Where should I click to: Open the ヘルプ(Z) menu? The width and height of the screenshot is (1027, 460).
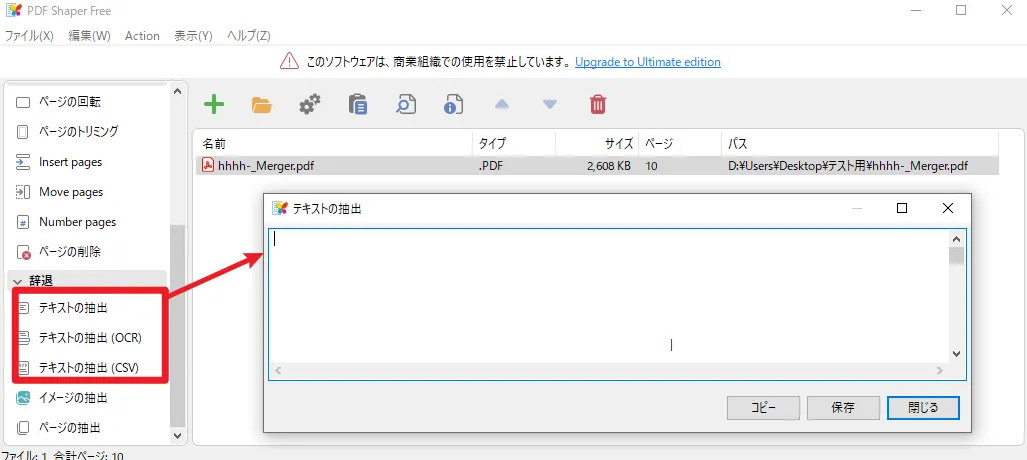pyautogui.click(x=248, y=36)
